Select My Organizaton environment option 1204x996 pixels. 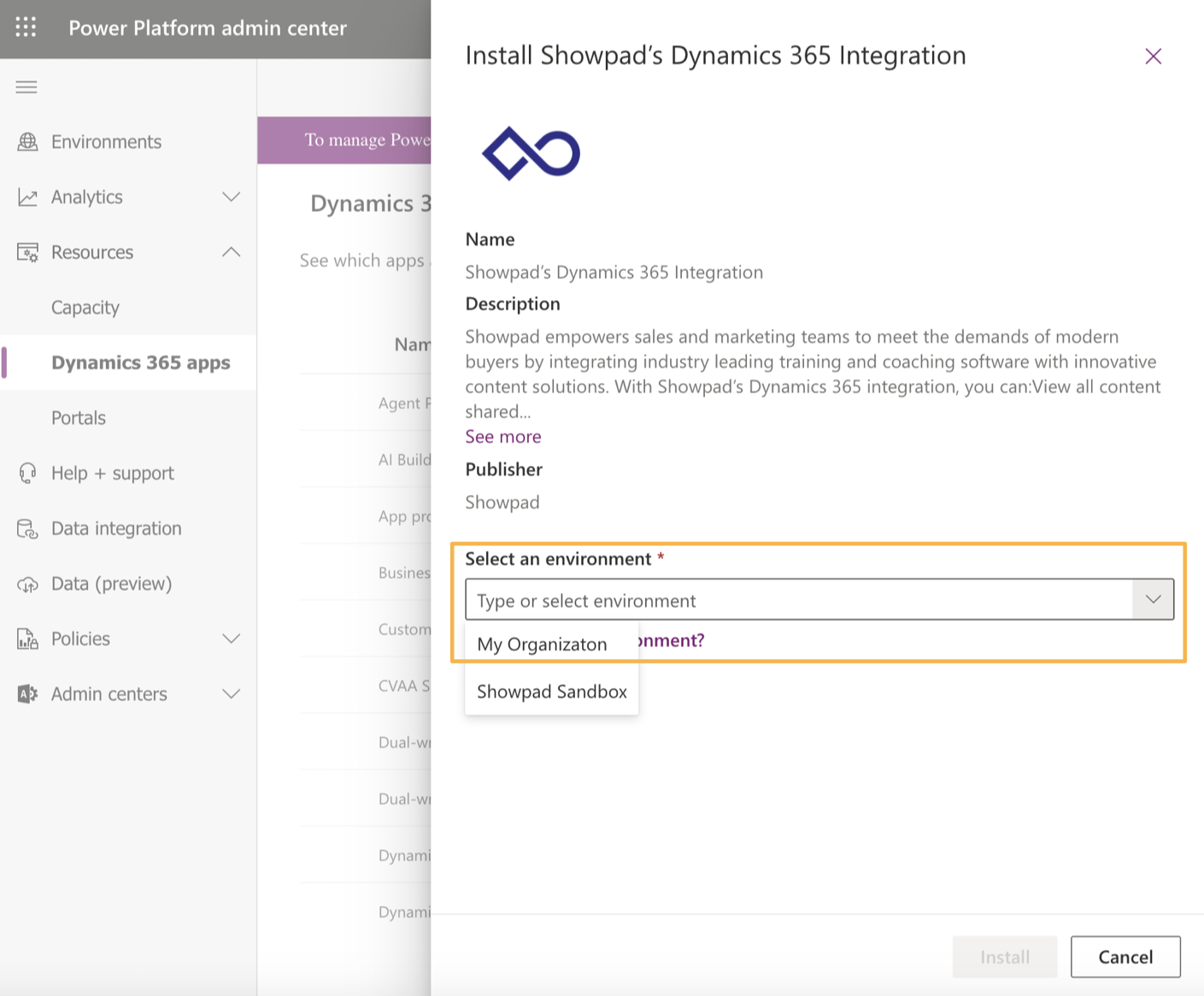coord(551,645)
